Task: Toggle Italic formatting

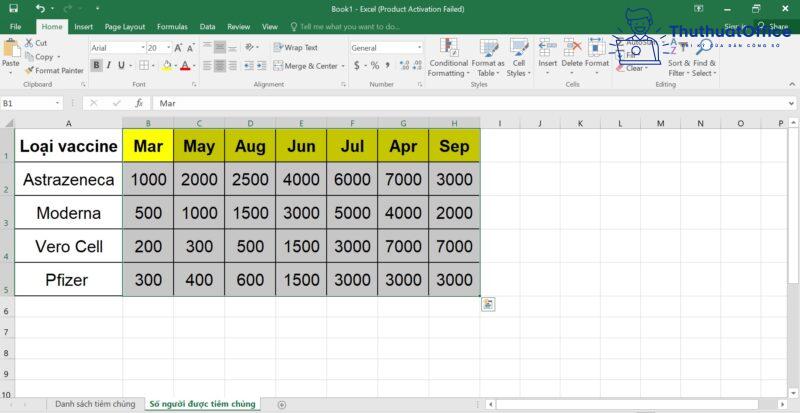Action: pos(109,65)
